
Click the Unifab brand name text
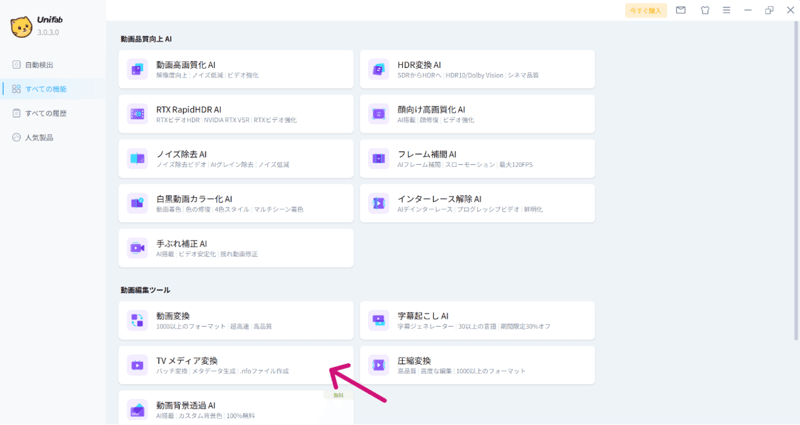[49, 20]
